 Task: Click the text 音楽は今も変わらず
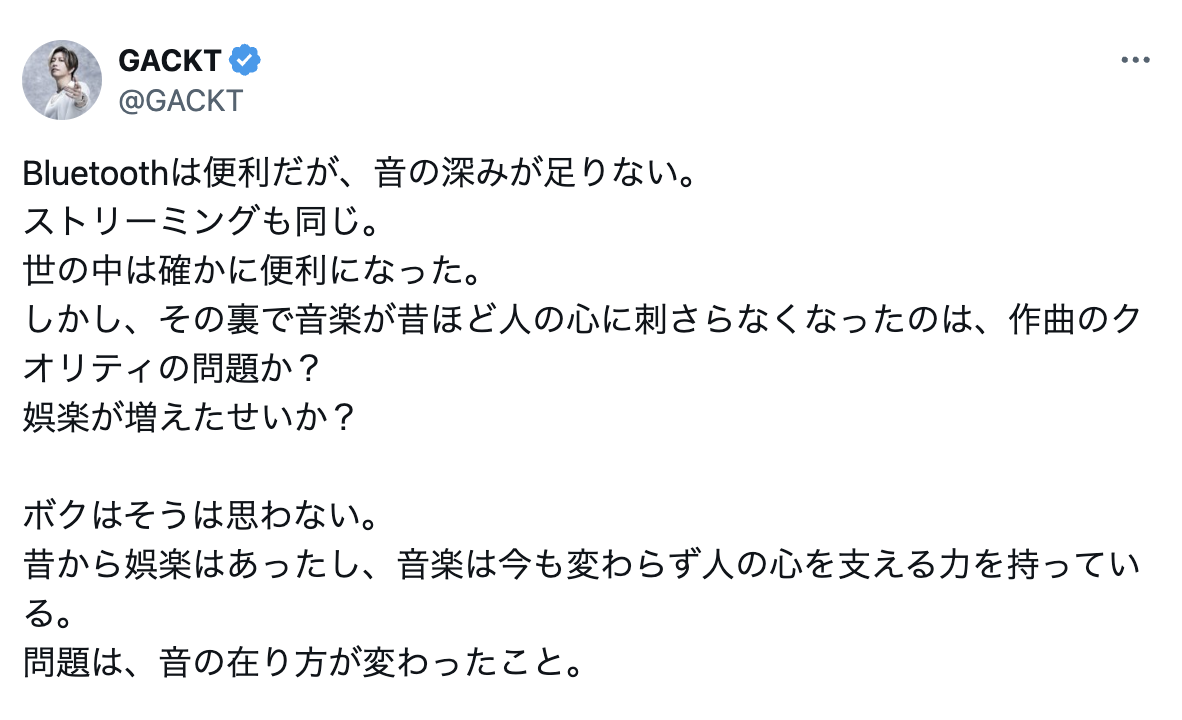[548, 564]
